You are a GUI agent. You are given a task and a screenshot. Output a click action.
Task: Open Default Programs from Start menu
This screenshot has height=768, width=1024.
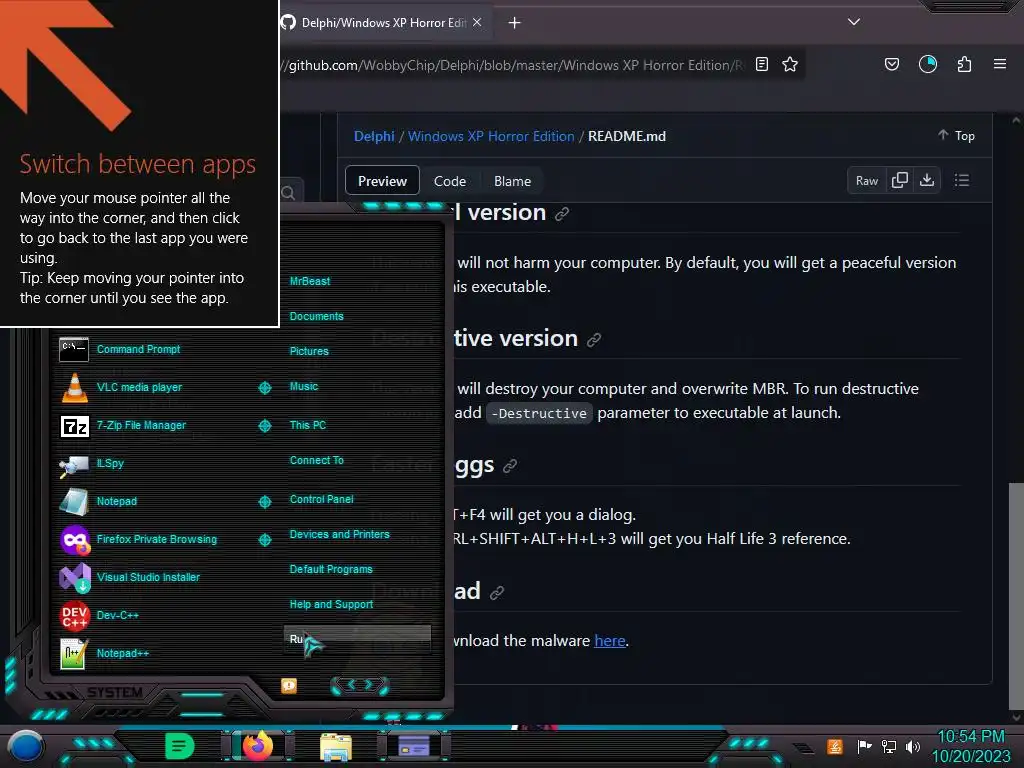tap(331, 569)
